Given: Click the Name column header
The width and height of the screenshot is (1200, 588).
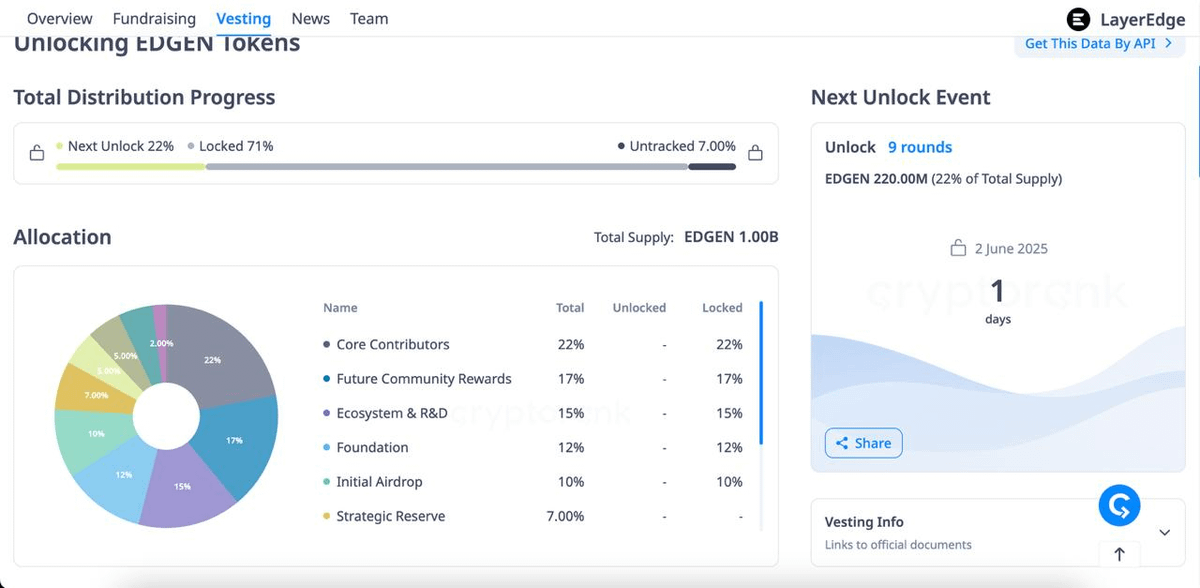Looking at the screenshot, I should pyautogui.click(x=340, y=308).
